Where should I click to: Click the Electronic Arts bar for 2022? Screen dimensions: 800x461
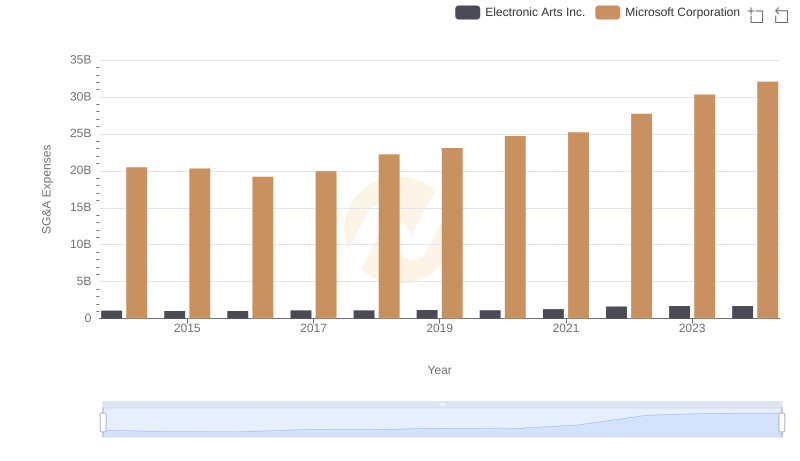pyautogui.click(x=616, y=313)
